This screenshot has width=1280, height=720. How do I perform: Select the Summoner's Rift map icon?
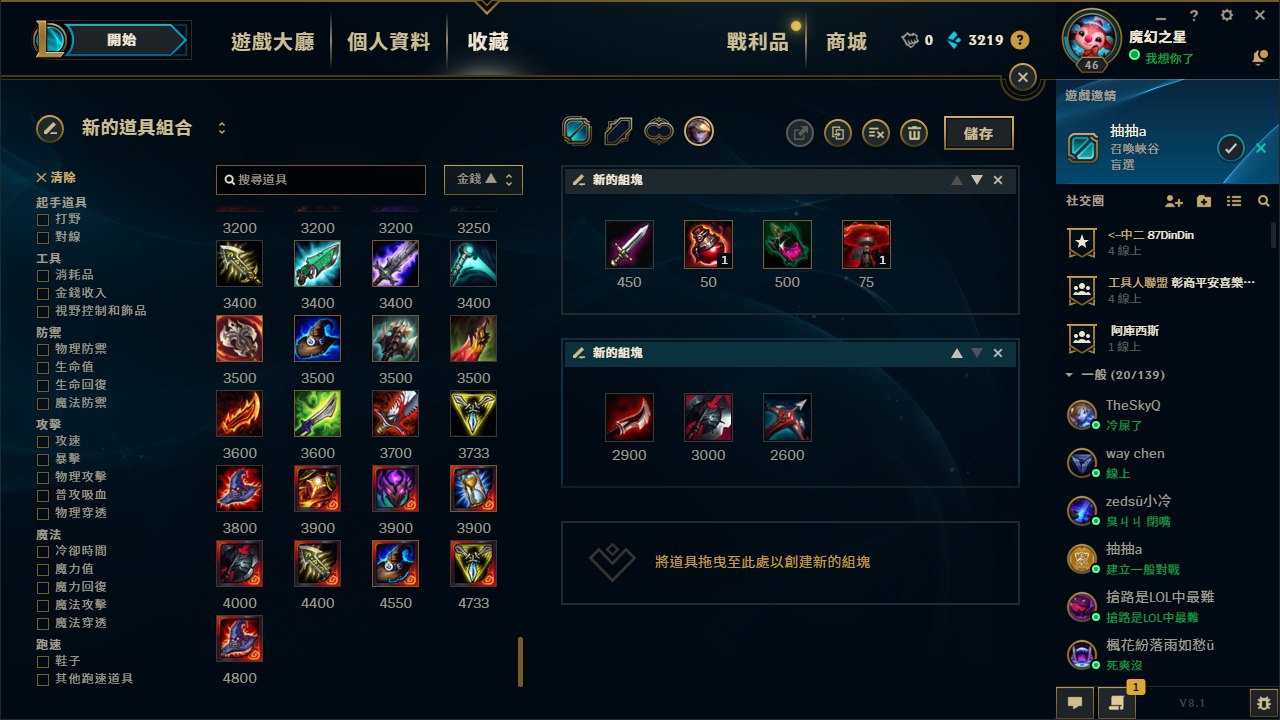[577, 130]
